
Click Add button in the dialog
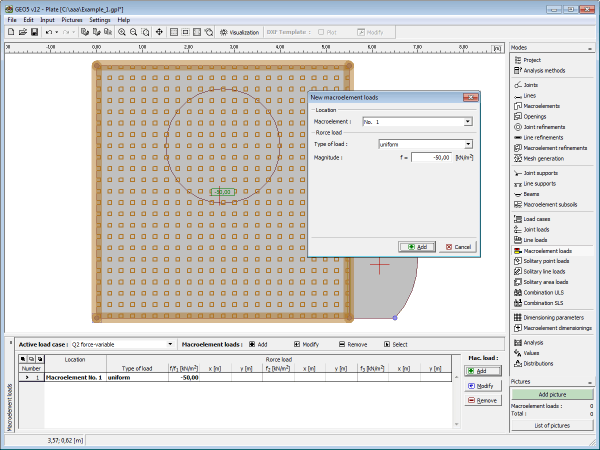pos(417,246)
